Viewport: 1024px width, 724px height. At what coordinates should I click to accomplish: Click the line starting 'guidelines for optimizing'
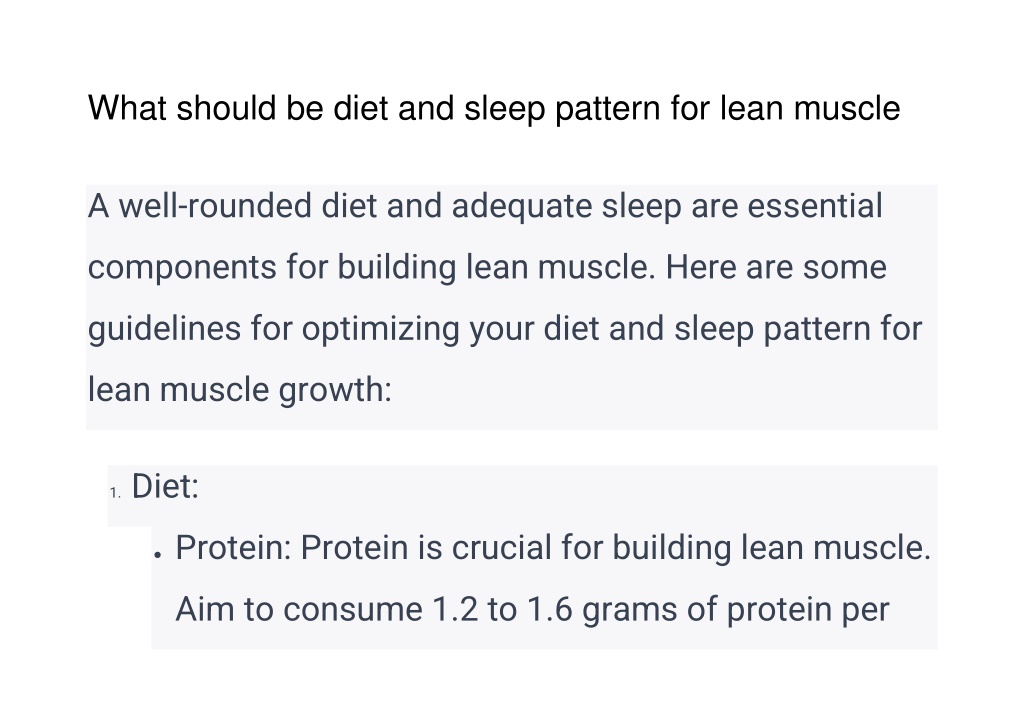[x=505, y=328]
